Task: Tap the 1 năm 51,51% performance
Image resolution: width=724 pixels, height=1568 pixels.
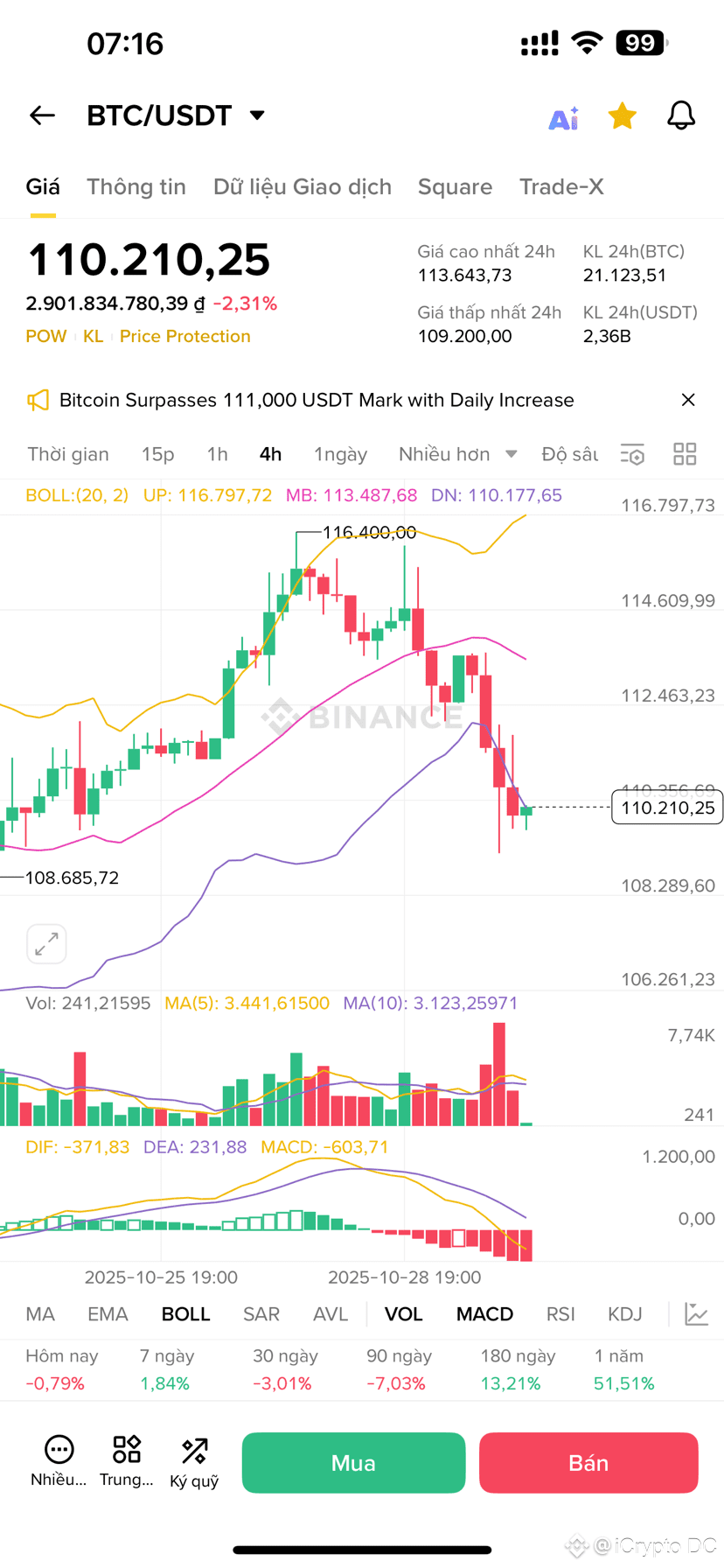Action: click(624, 1369)
